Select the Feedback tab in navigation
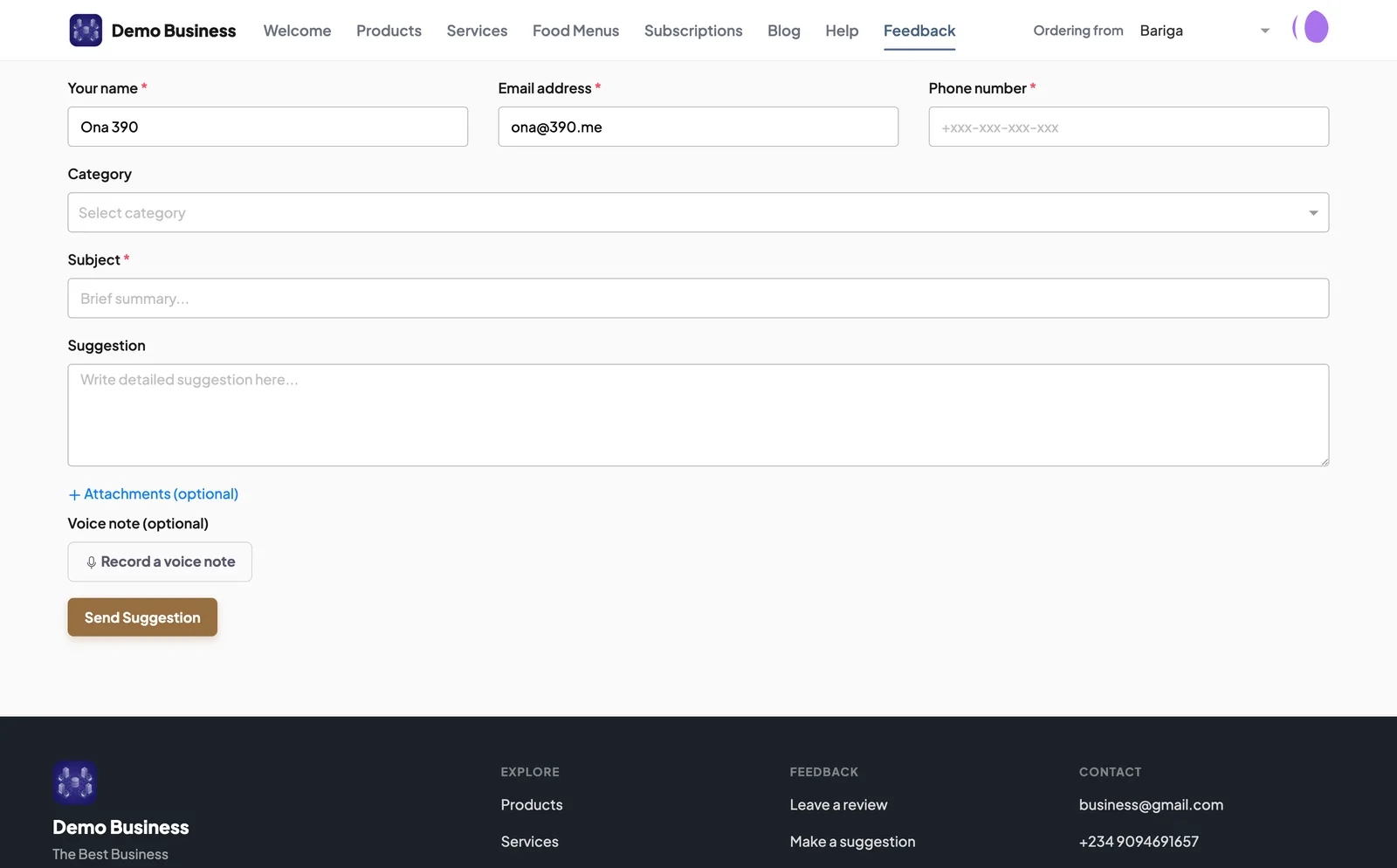Image resolution: width=1397 pixels, height=868 pixels. click(x=919, y=31)
